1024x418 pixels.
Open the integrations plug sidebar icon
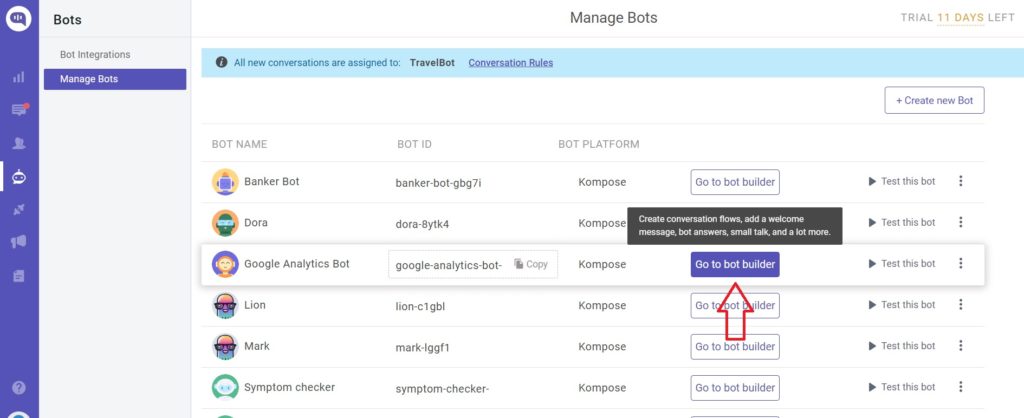coord(19,209)
